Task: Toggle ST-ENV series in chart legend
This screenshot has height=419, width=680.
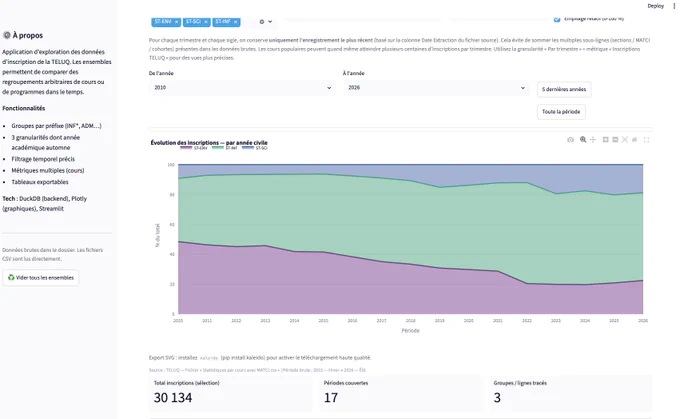Action: tap(194, 148)
